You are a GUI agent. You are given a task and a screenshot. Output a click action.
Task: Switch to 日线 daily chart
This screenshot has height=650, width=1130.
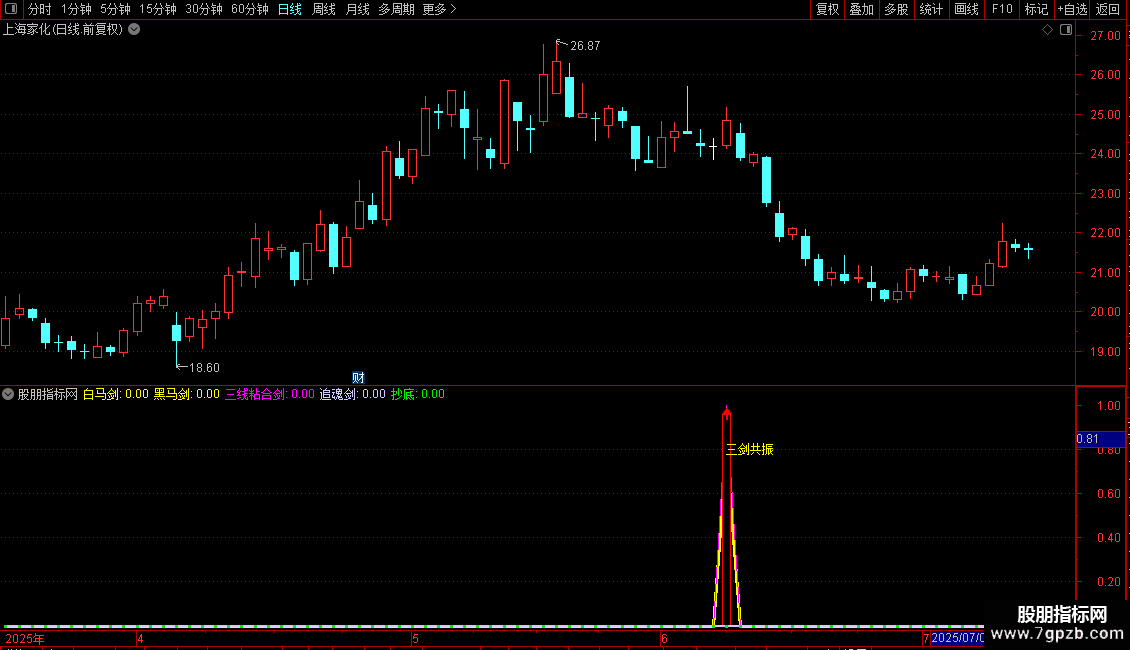(289, 9)
